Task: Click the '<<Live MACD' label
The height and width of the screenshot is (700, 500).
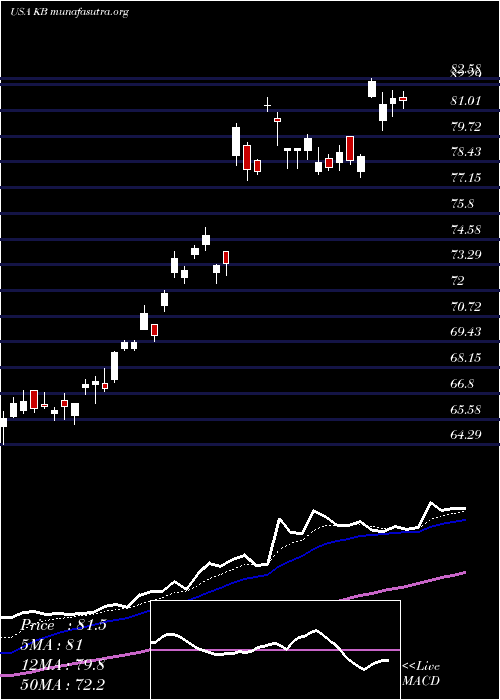Action: tap(421, 674)
